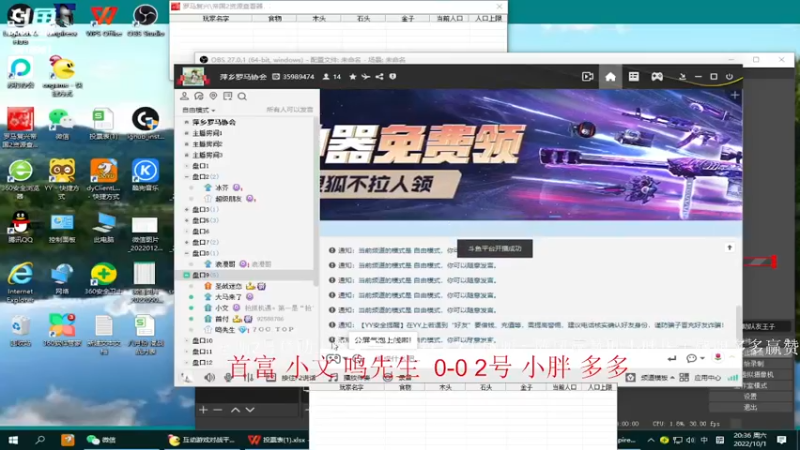Viewport: 800px width, 450px height.
Task: Mute the YY speaker volume icon
Action: click(209, 378)
